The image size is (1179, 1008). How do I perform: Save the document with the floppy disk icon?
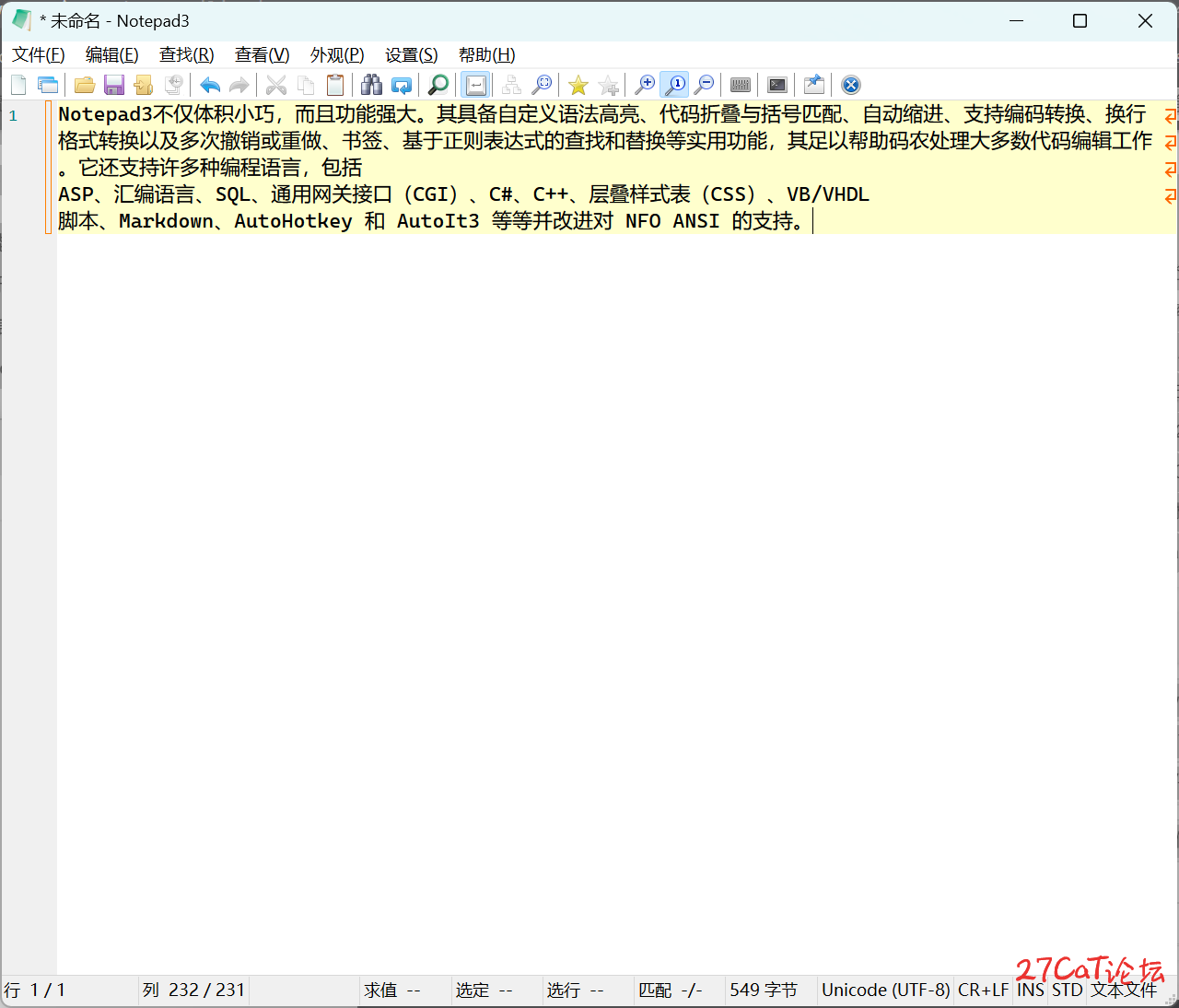coord(114,86)
